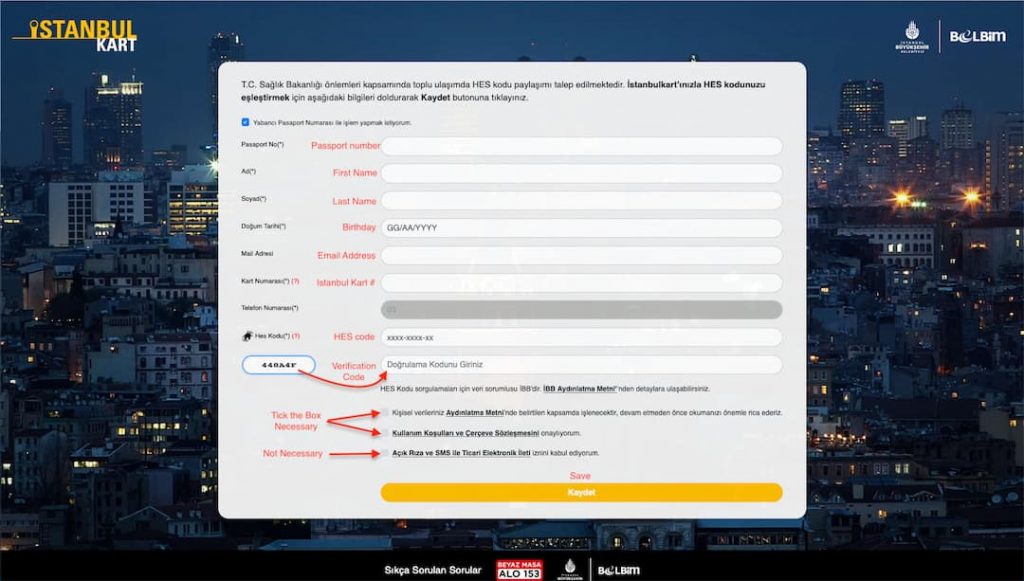Click into the Soyad (last name) field
Viewport: 1024px width, 581px height.
coord(581,200)
